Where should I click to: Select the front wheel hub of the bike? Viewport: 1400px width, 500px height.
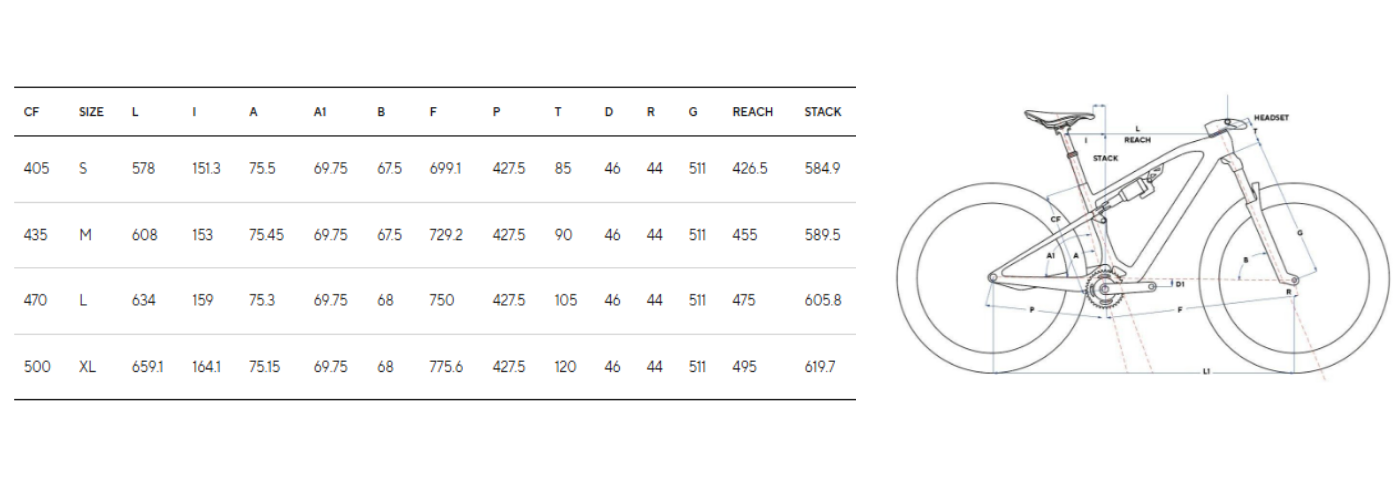point(1293,278)
